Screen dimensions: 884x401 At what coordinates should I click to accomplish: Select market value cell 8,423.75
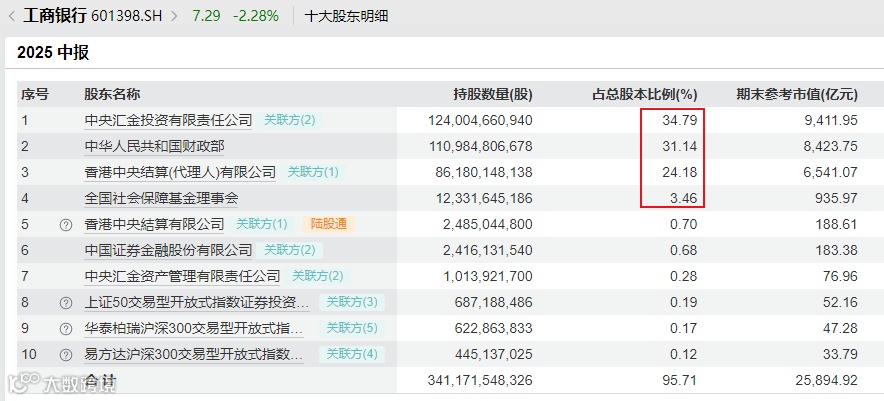pyautogui.click(x=832, y=147)
